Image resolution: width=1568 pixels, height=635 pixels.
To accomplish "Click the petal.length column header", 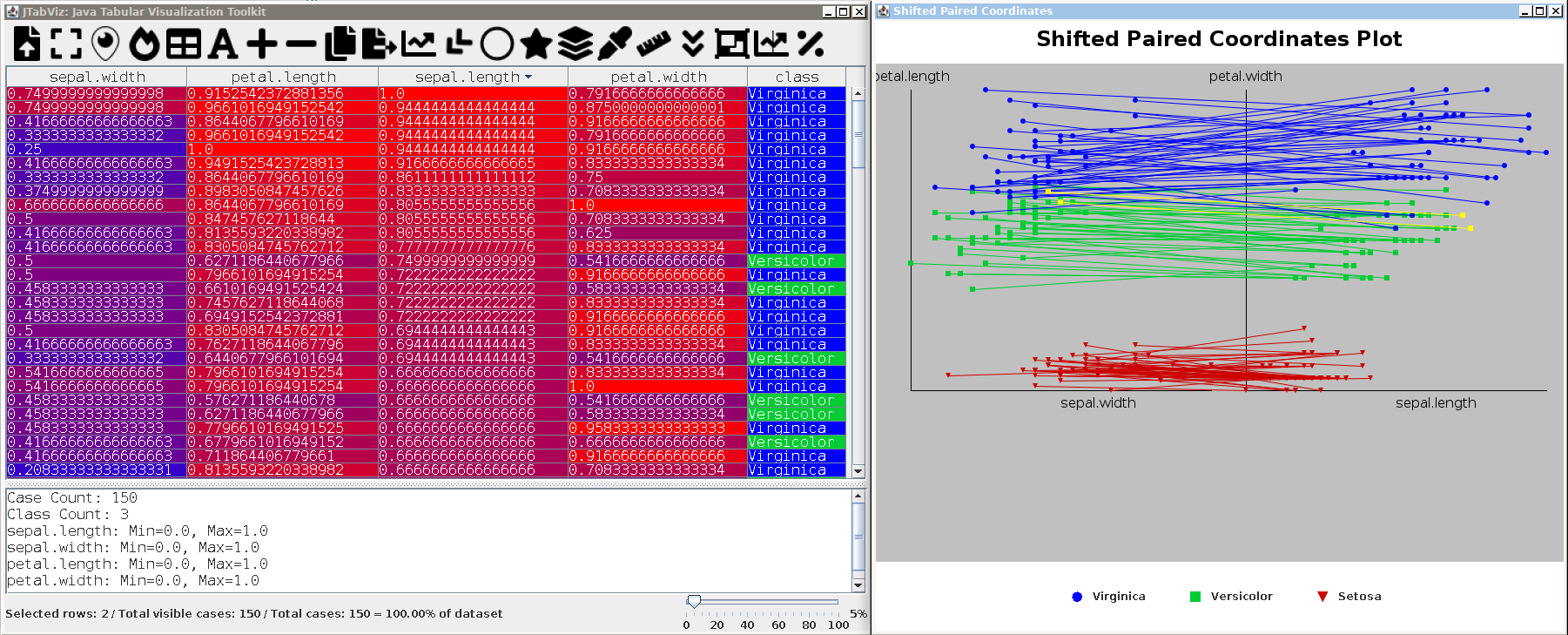I will coord(283,77).
